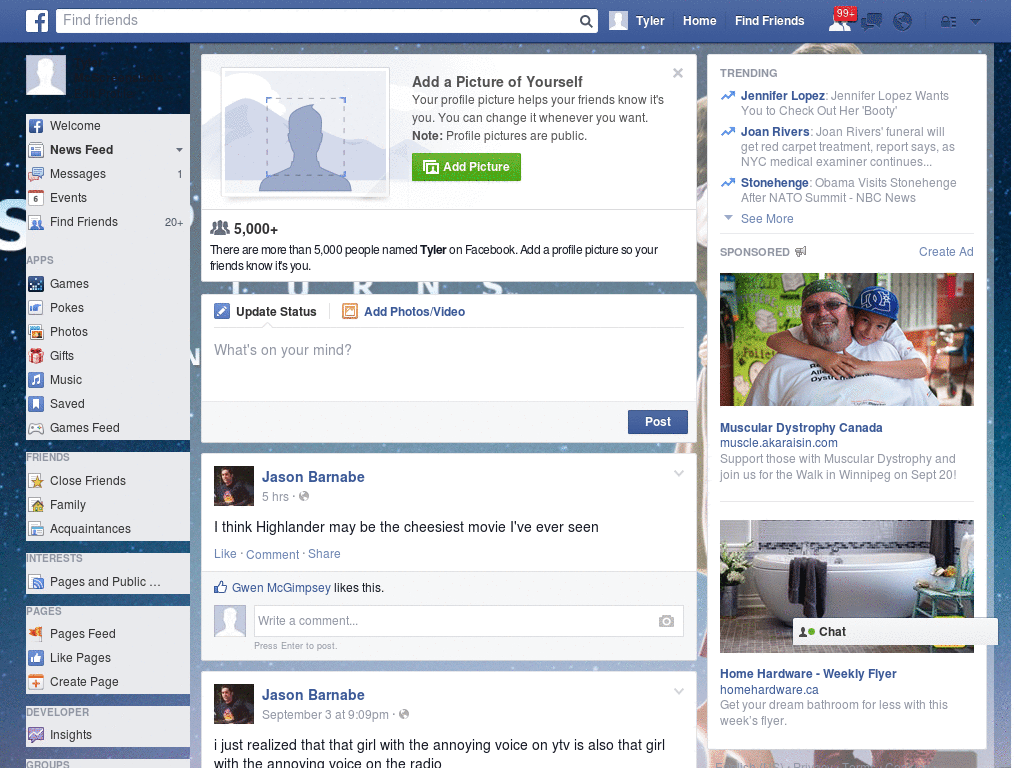Open the Music app icon
The width and height of the screenshot is (1024, 768).
[x=36, y=380]
